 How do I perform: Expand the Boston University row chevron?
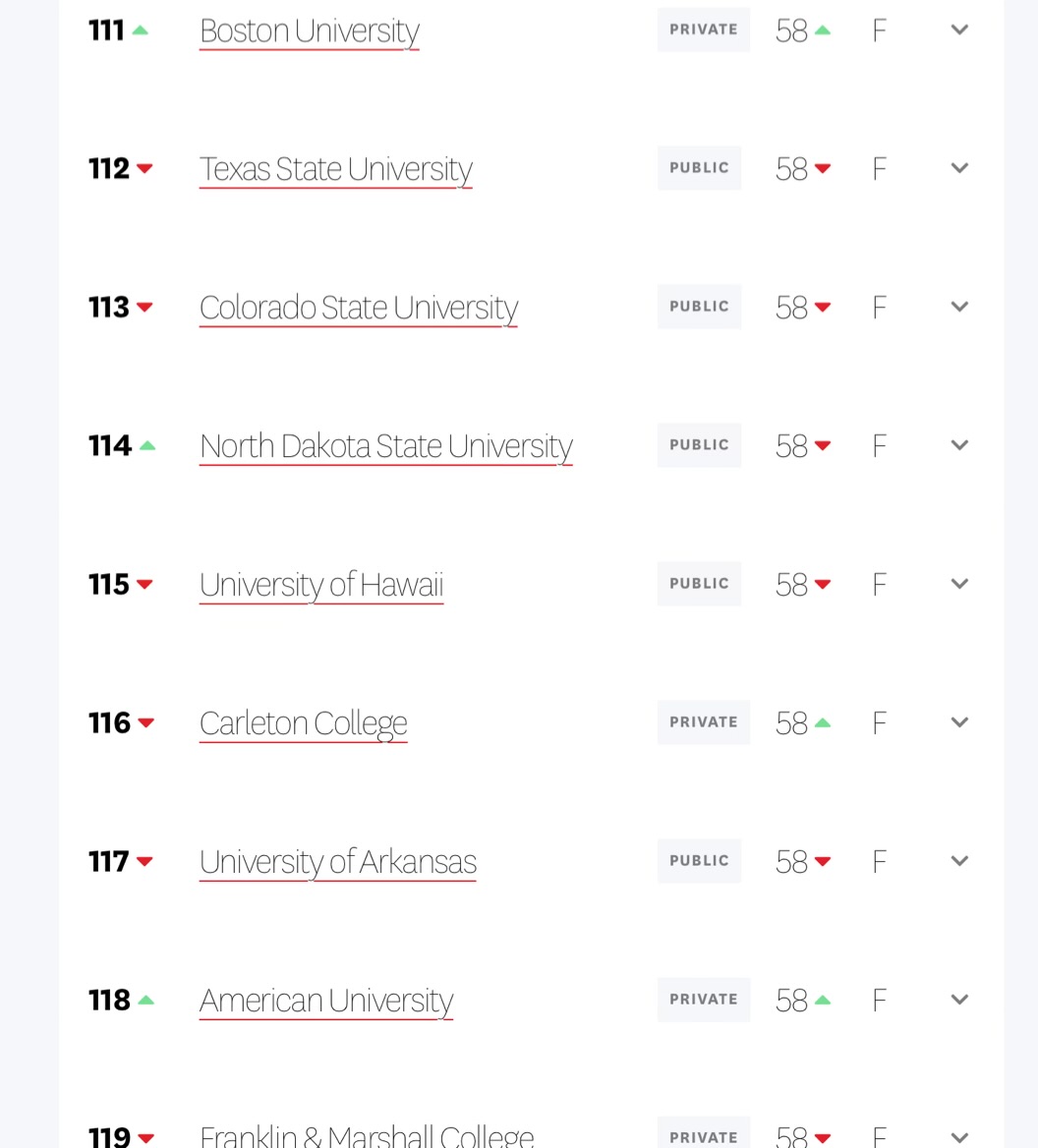[x=959, y=29]
